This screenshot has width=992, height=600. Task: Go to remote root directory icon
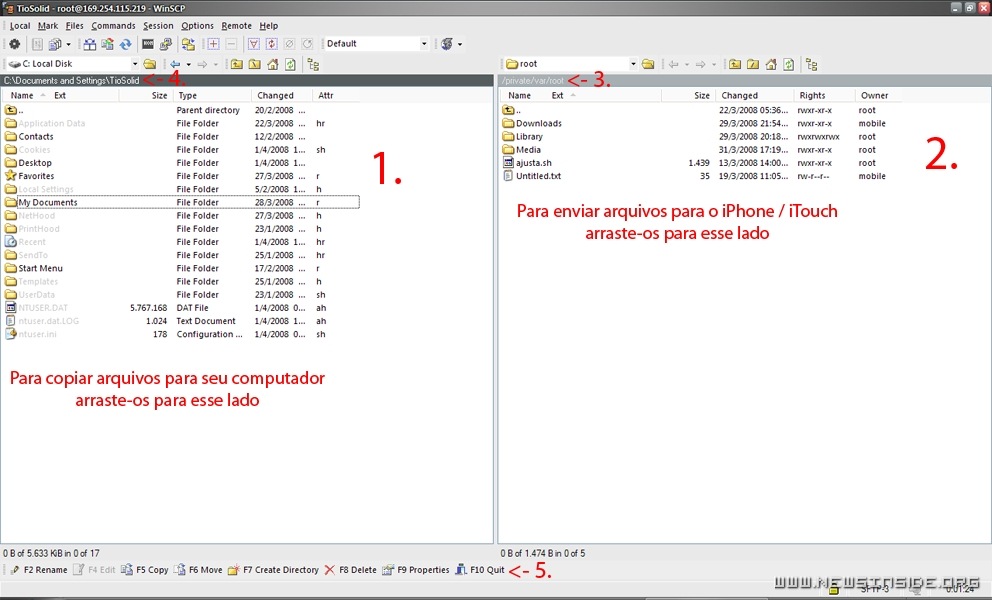tap(753, 64)
